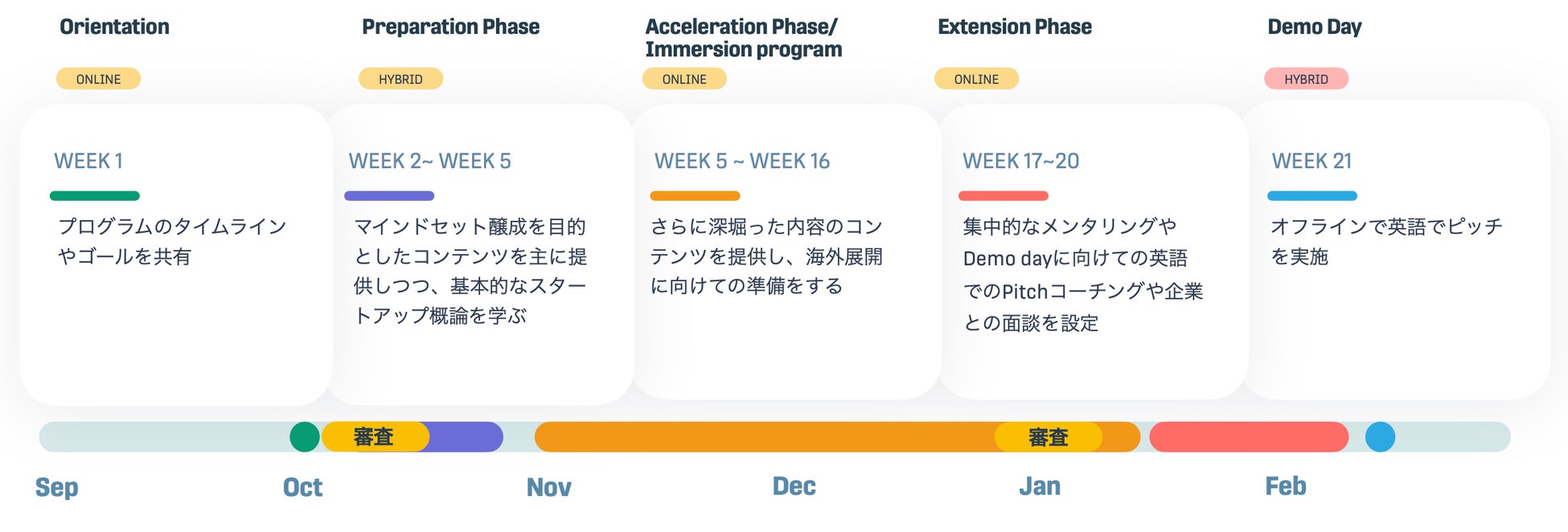Click the blue dot near Feb
The image size is (1568, 532).
[x=1380, y=437]
